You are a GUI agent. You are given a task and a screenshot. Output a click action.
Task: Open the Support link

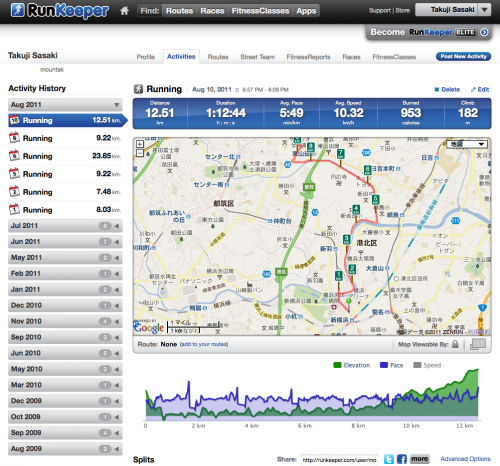point(379,11)
